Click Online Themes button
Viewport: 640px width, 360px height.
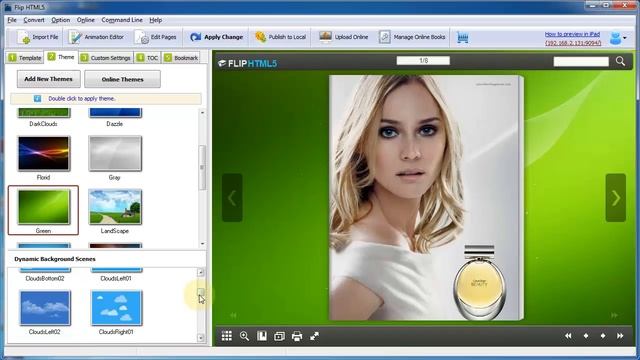click(122, 79)
